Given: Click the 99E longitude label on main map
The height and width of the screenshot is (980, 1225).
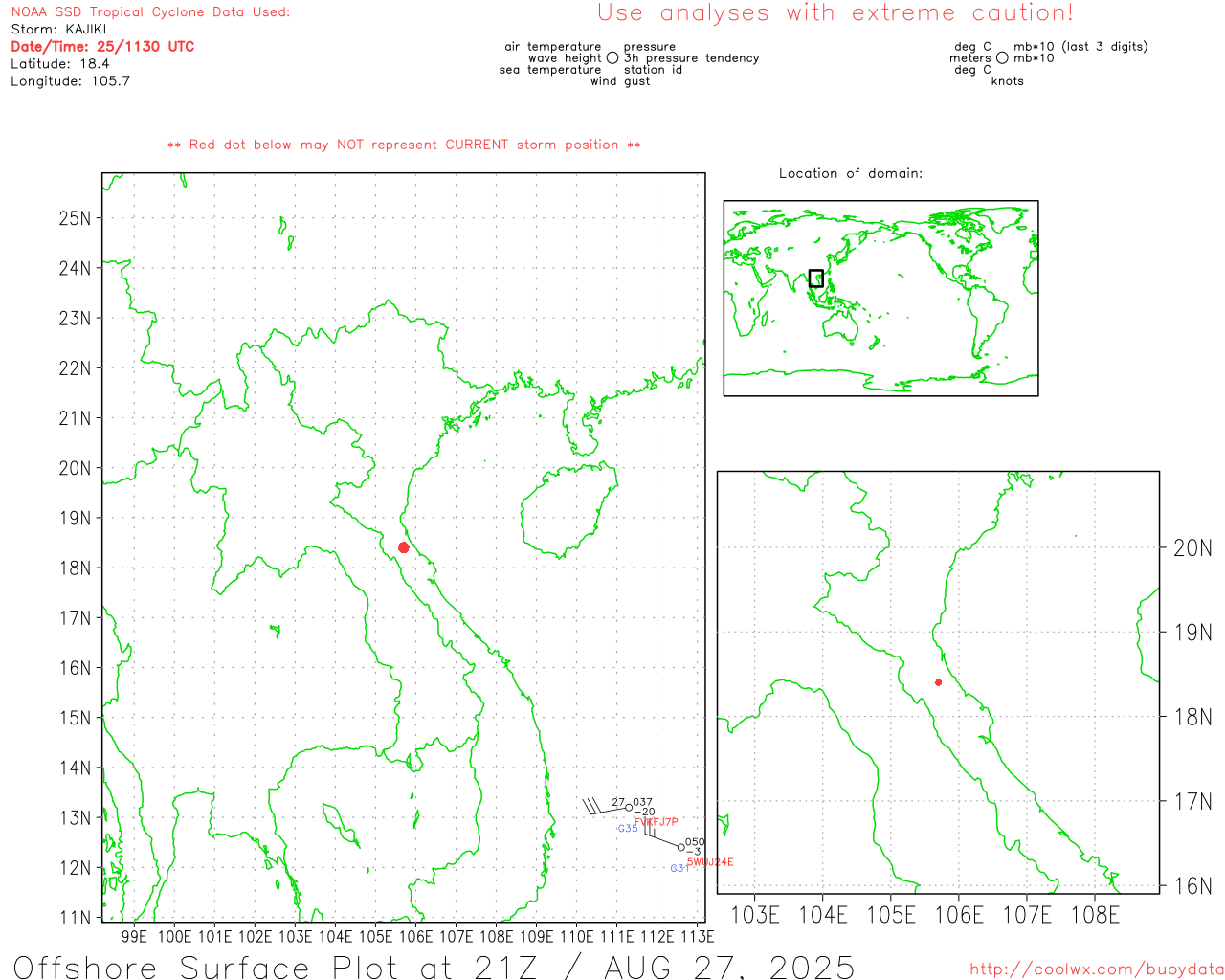Looking at the screenshot, I should pos(134,936).
